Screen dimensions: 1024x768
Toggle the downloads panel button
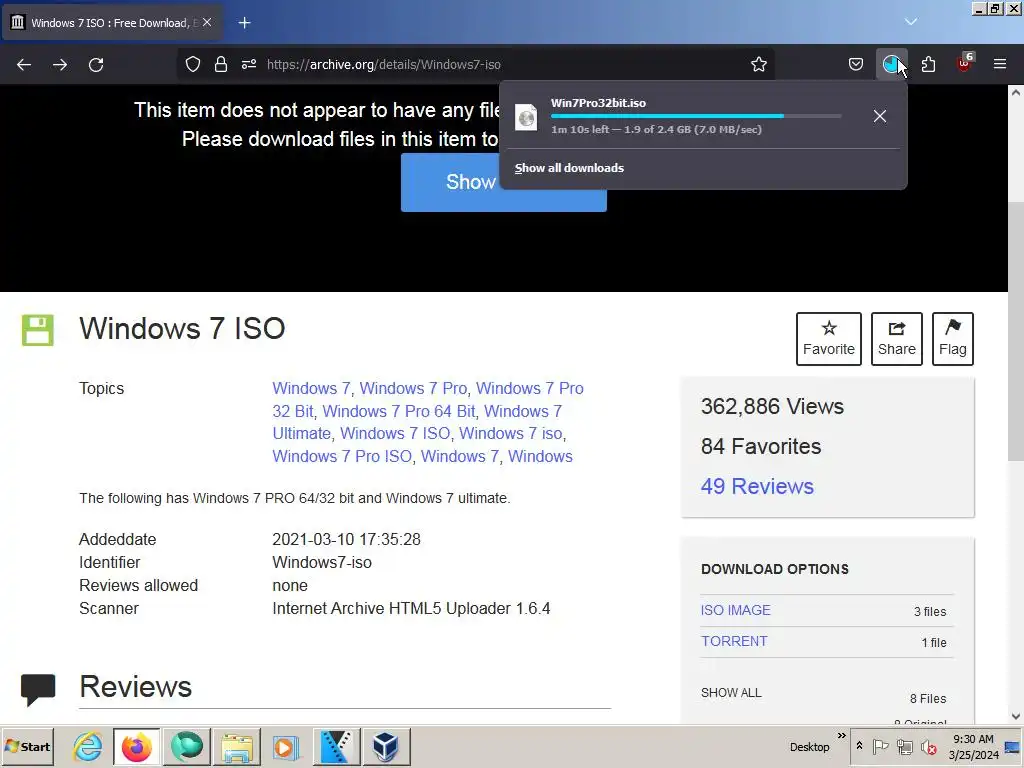coord(891,65)
